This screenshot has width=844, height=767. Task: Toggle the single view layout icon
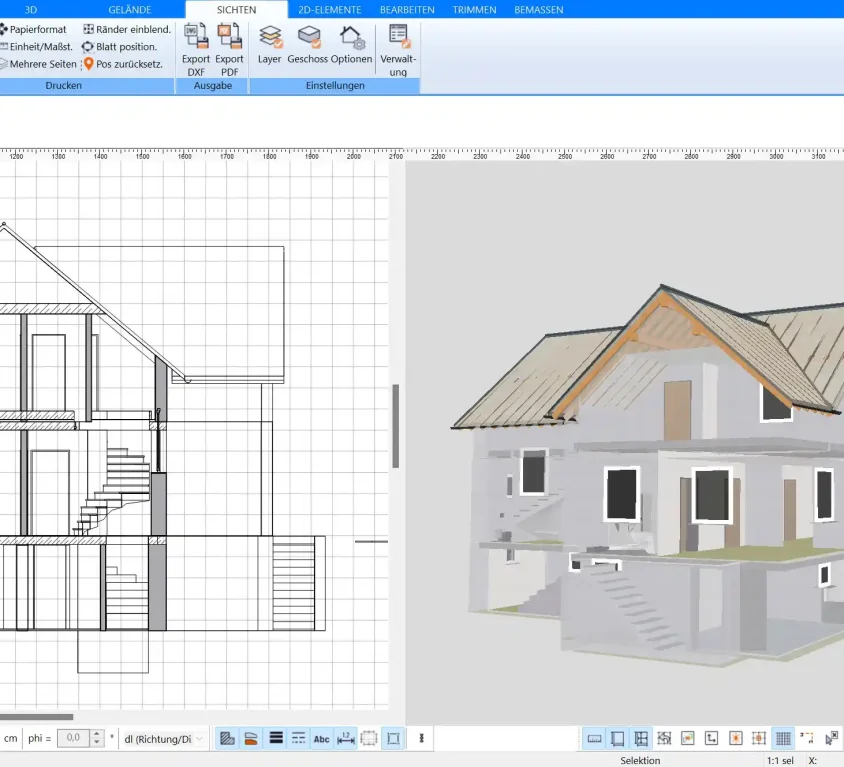(x=617, y=738)
